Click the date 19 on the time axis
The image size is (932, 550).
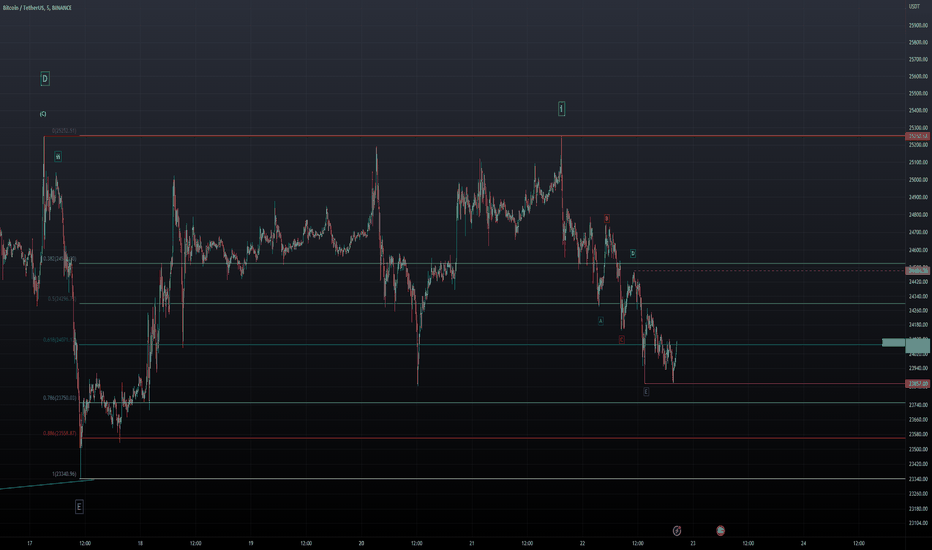(251, 543)
